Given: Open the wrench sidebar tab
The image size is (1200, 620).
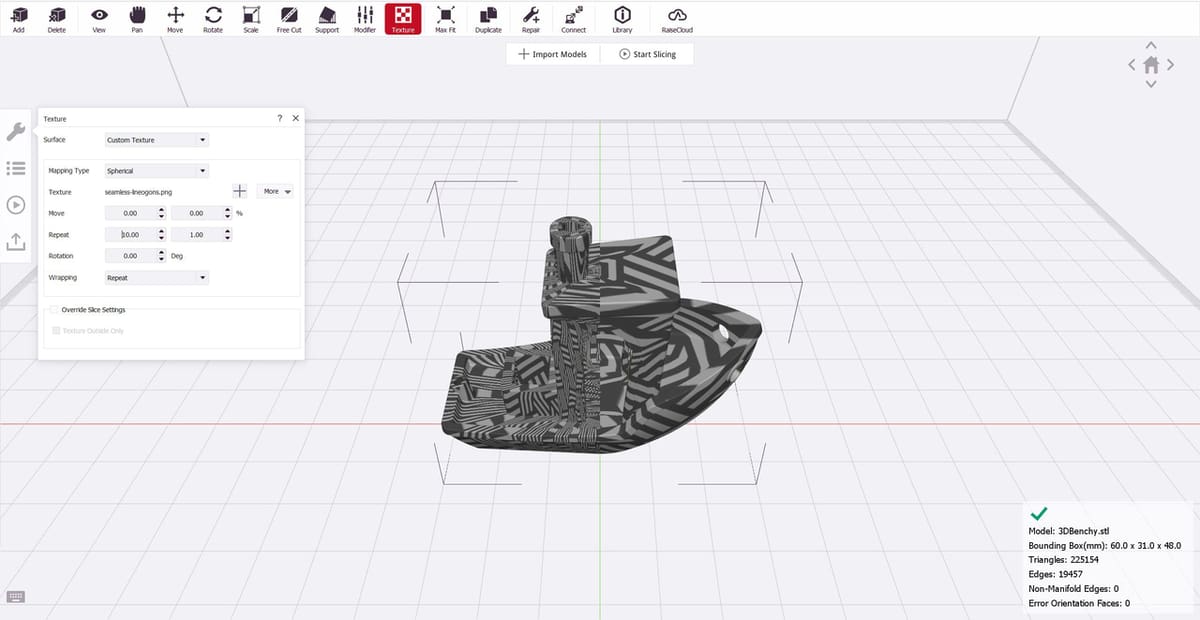Looking at the screenshot, I should pyautogui.click(x=15, y=131).
